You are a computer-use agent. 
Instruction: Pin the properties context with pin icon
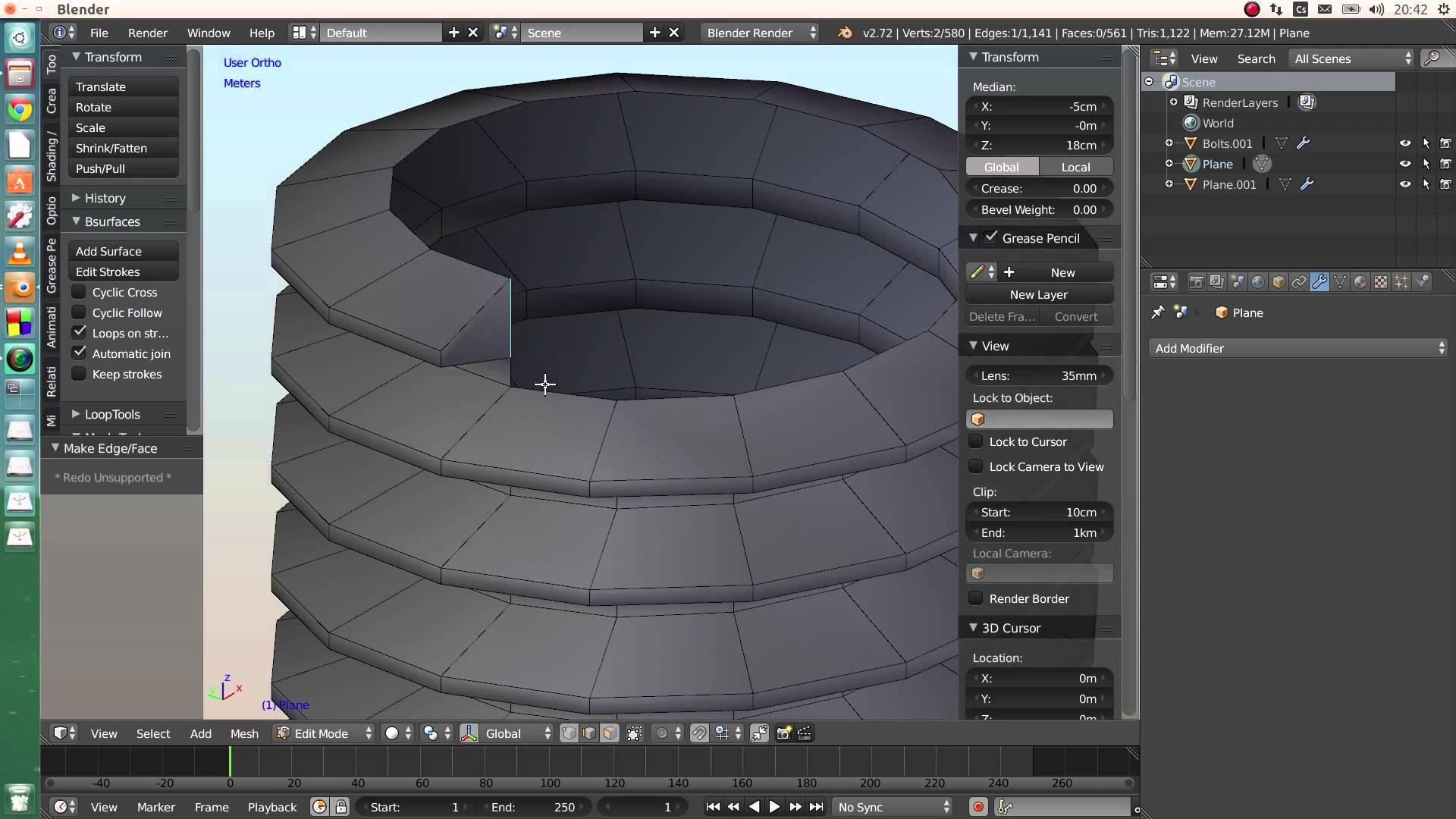click(1157, 312)
